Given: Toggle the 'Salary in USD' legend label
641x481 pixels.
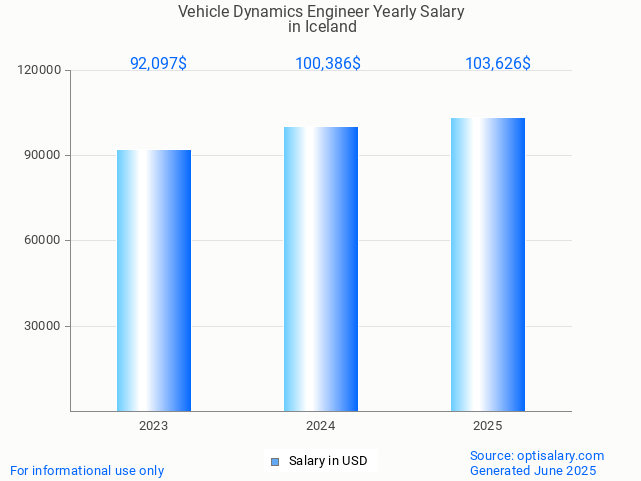Looking at the screenshot, I should coord(328,461).
